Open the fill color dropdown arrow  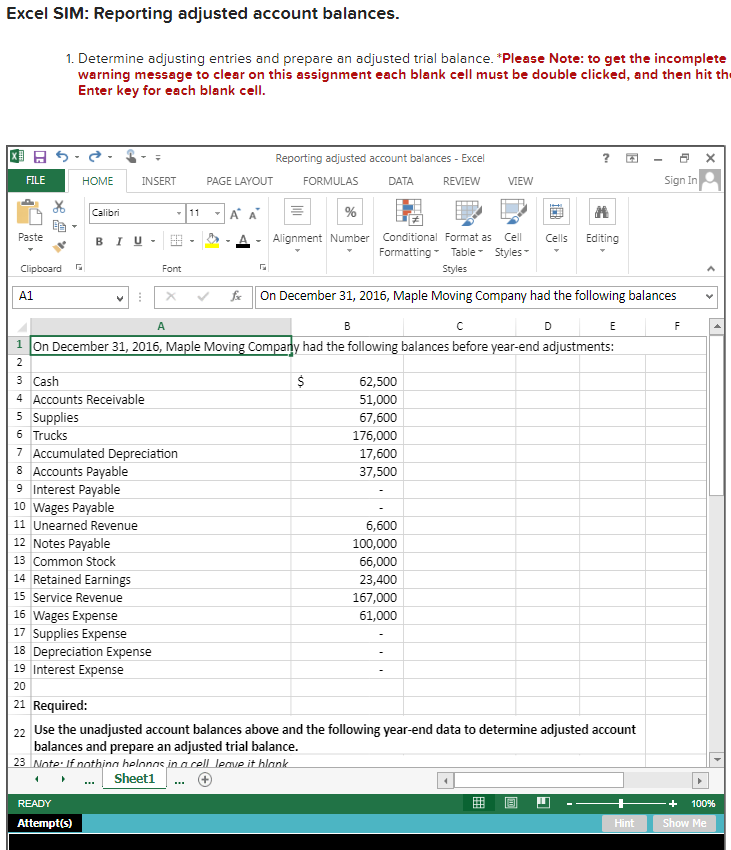pos(228,241)
